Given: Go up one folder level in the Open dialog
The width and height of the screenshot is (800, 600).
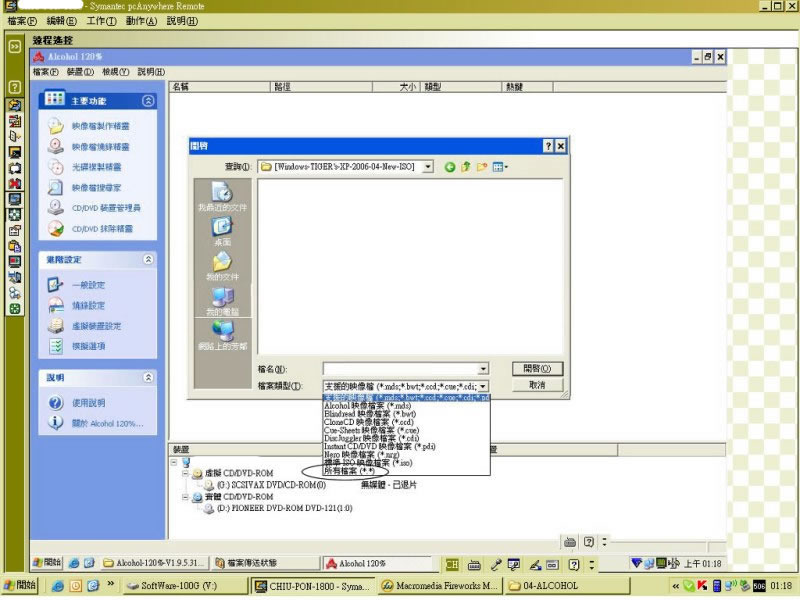Looking at the screenshot, I should (465, 167).
